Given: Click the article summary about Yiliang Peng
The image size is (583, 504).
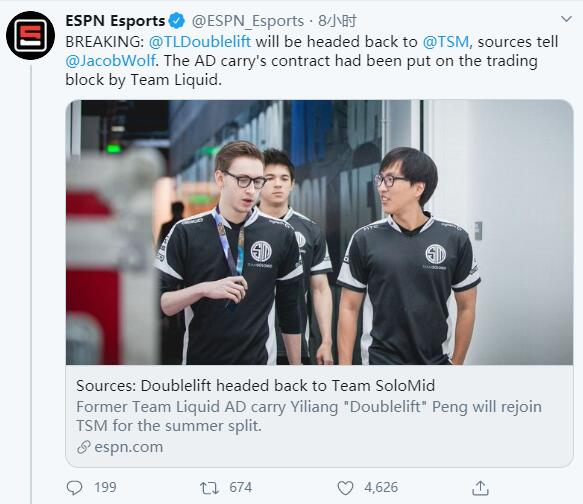Looking at the screenshot, I should click(309, 416).
